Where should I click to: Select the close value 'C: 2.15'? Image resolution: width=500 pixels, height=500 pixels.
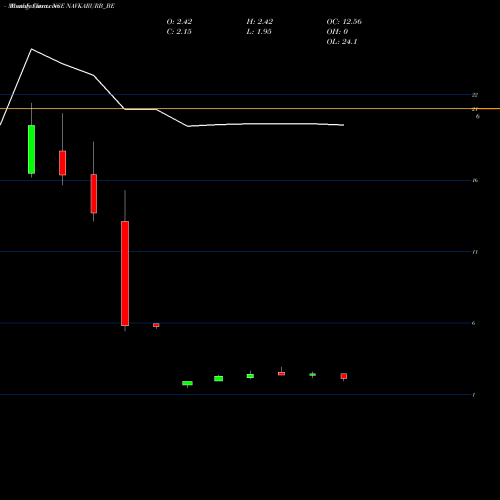[179, 31]
